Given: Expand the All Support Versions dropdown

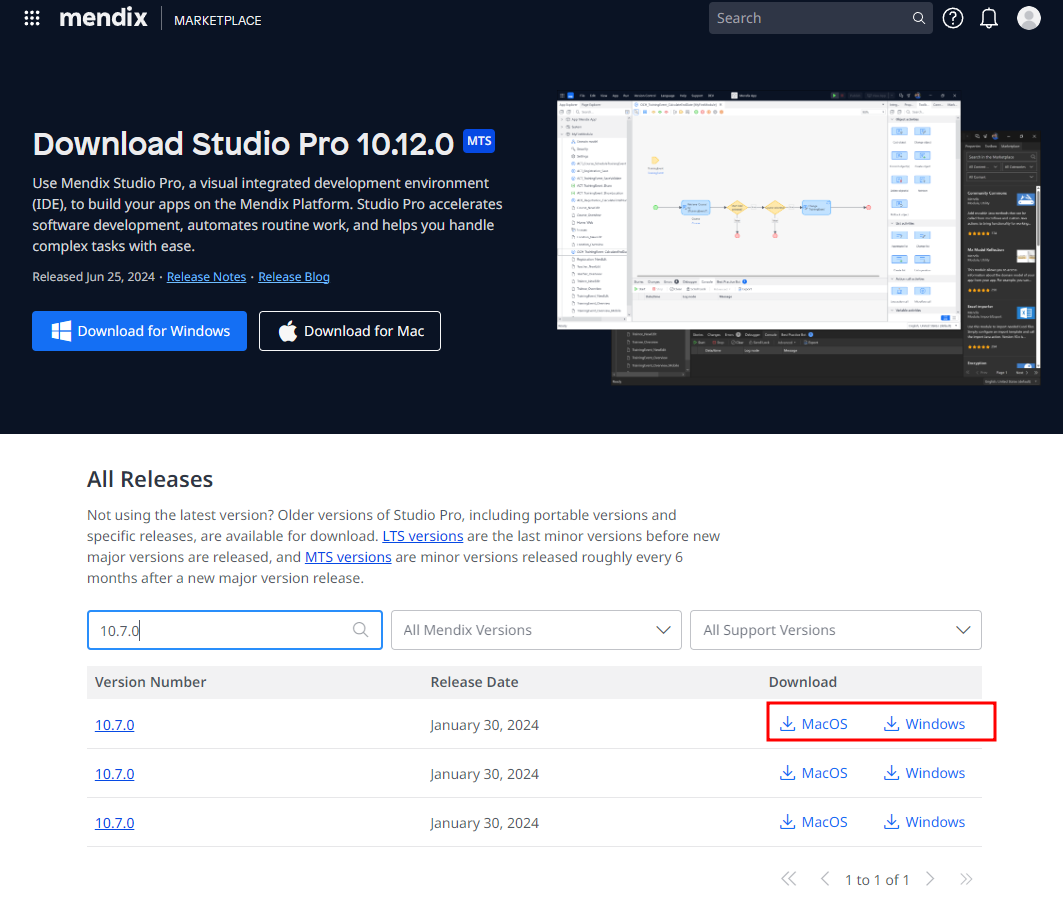Looking at the screenshot, I should (x=835, y=630).
